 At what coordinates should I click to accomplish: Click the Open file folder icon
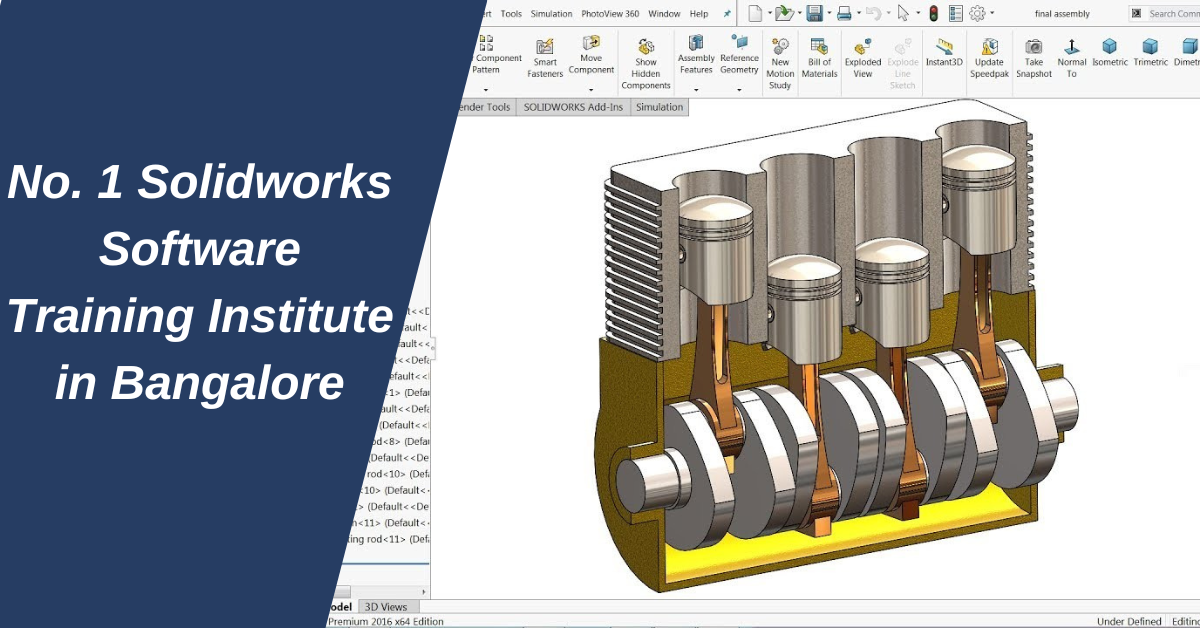[x=784, y=13]
